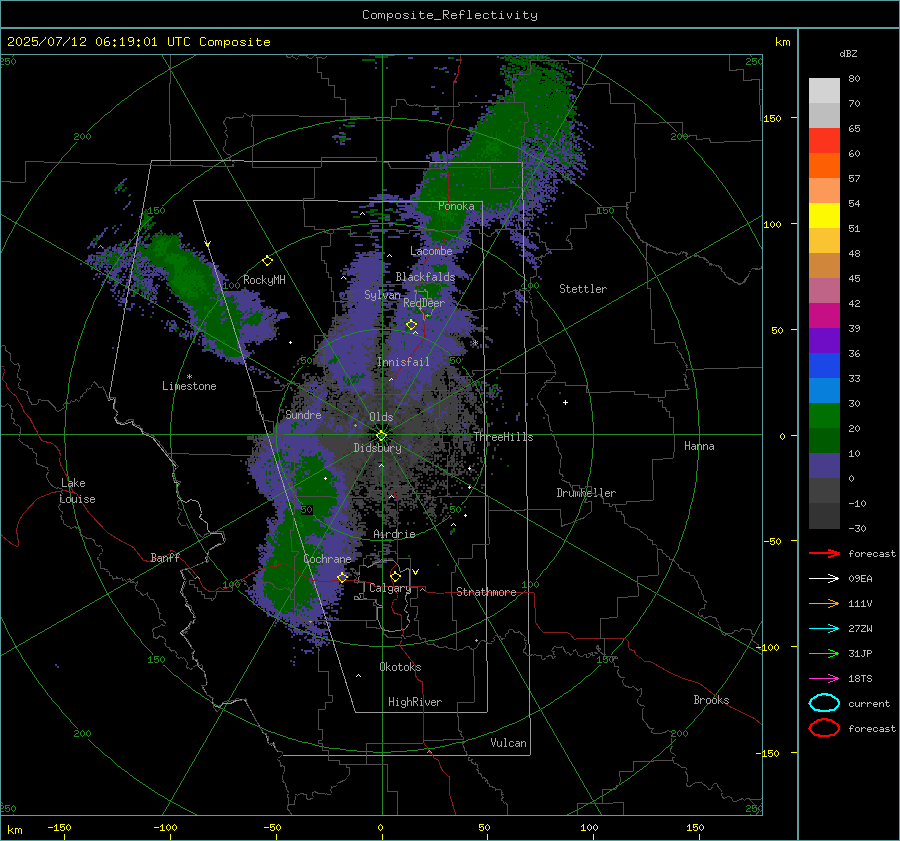The height and width of the screenshot is (841, 900).
Task: Click the cyan 'current' ellipse legend icon
Action: click(x=824, y=703)
